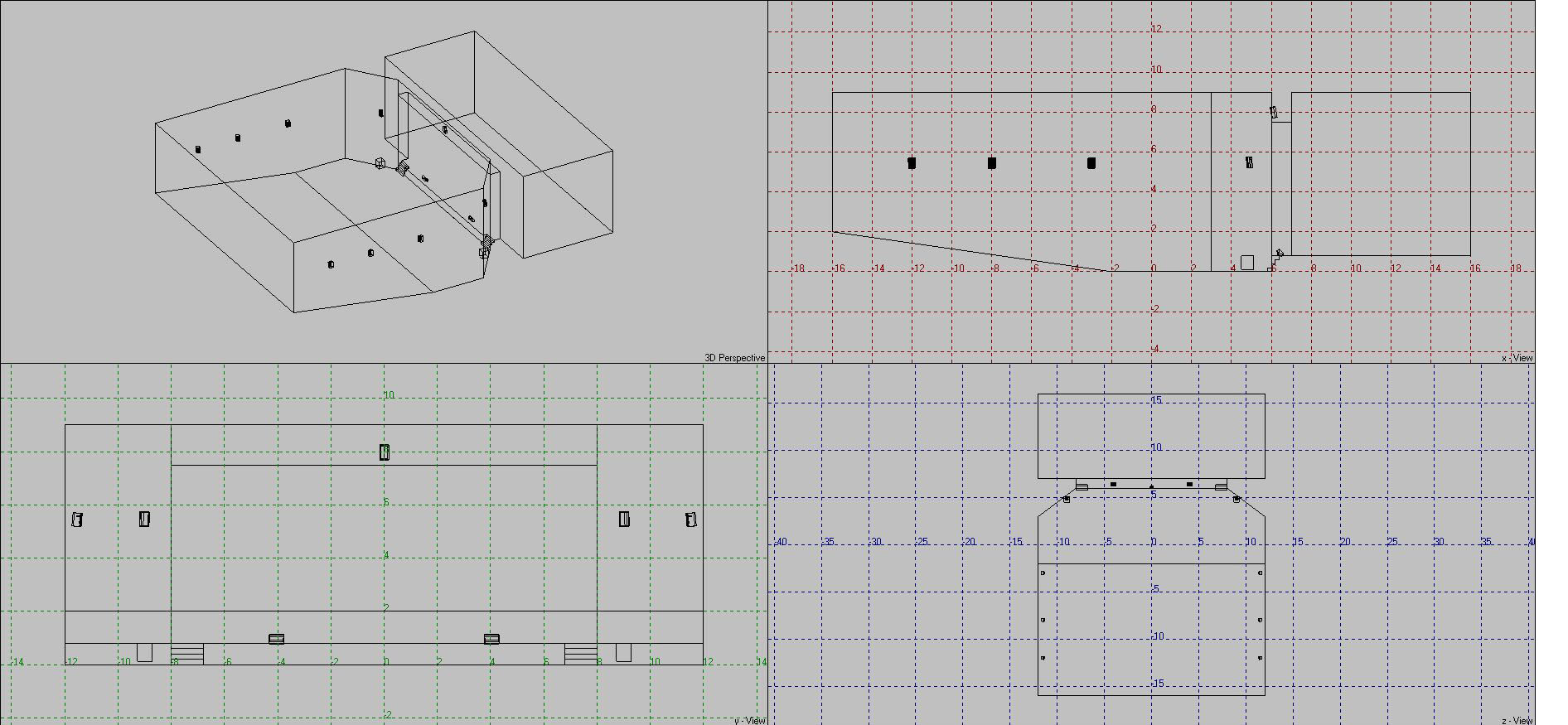Select the top center loudspeaker in y-View
The image size is (1568, 725).
tap(385, 452)
